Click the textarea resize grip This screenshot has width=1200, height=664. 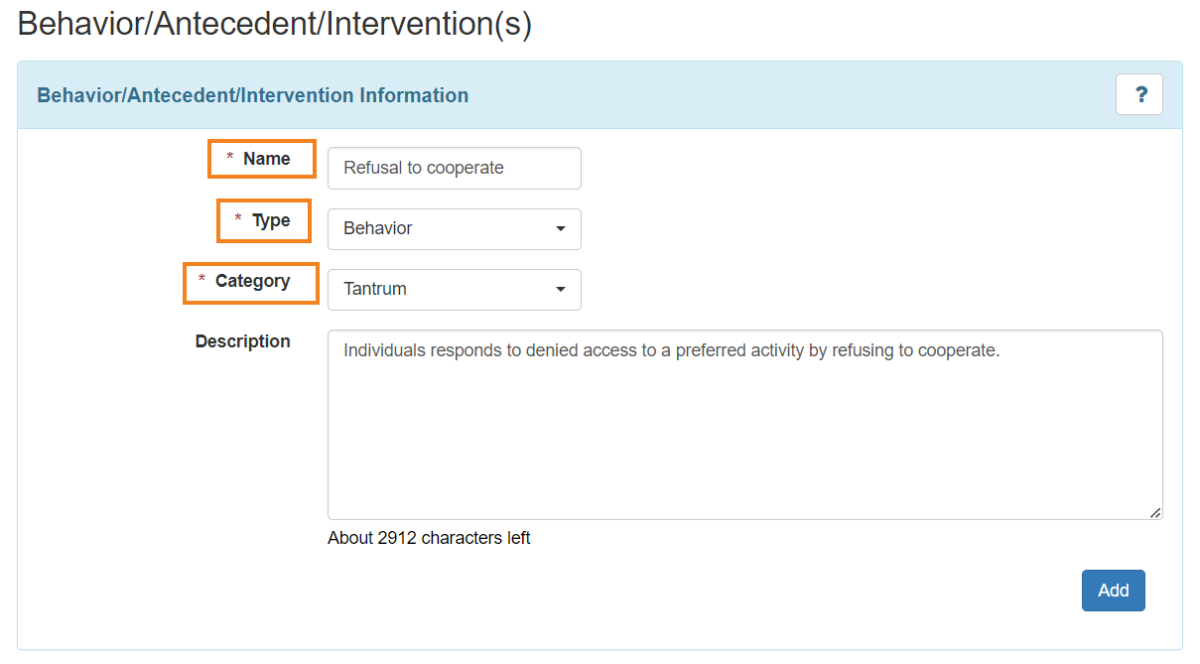pyautogui.click(x=1155, y=513)
